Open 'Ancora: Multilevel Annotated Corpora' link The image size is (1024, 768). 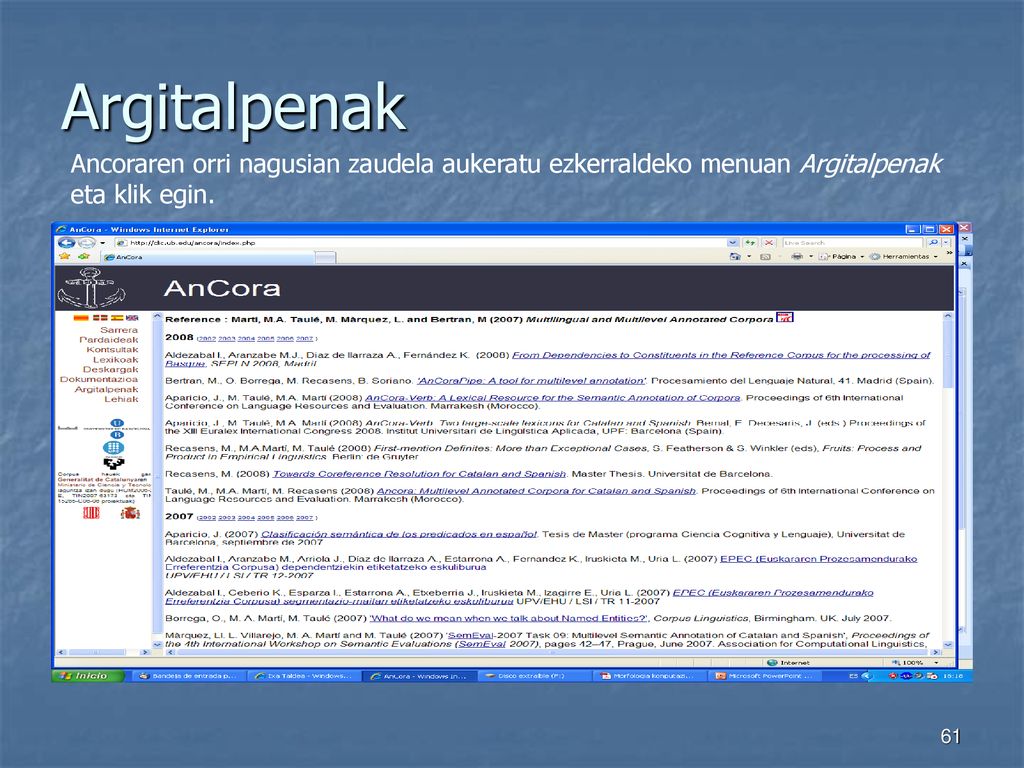click(536, 491)
